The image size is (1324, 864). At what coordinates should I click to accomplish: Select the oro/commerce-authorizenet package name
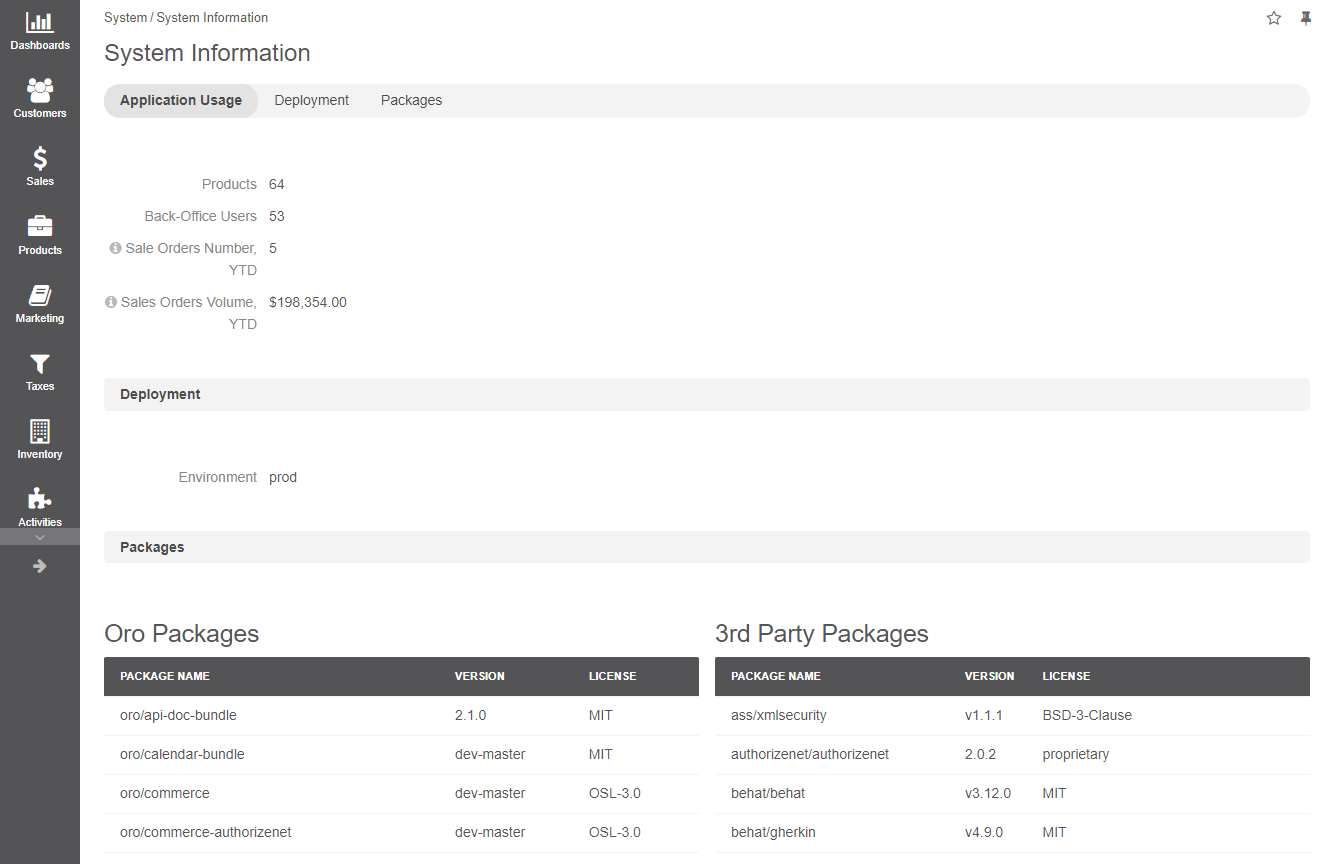pos(206,832)
